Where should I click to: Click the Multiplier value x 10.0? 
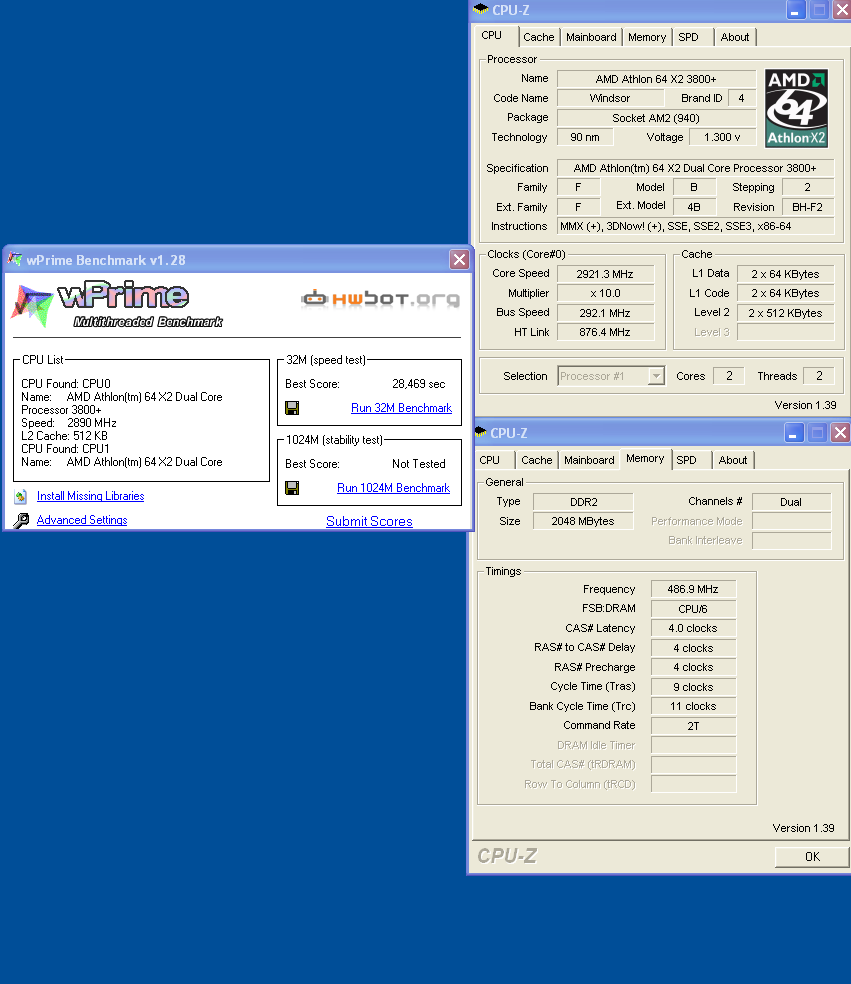[x=605, y=293]
